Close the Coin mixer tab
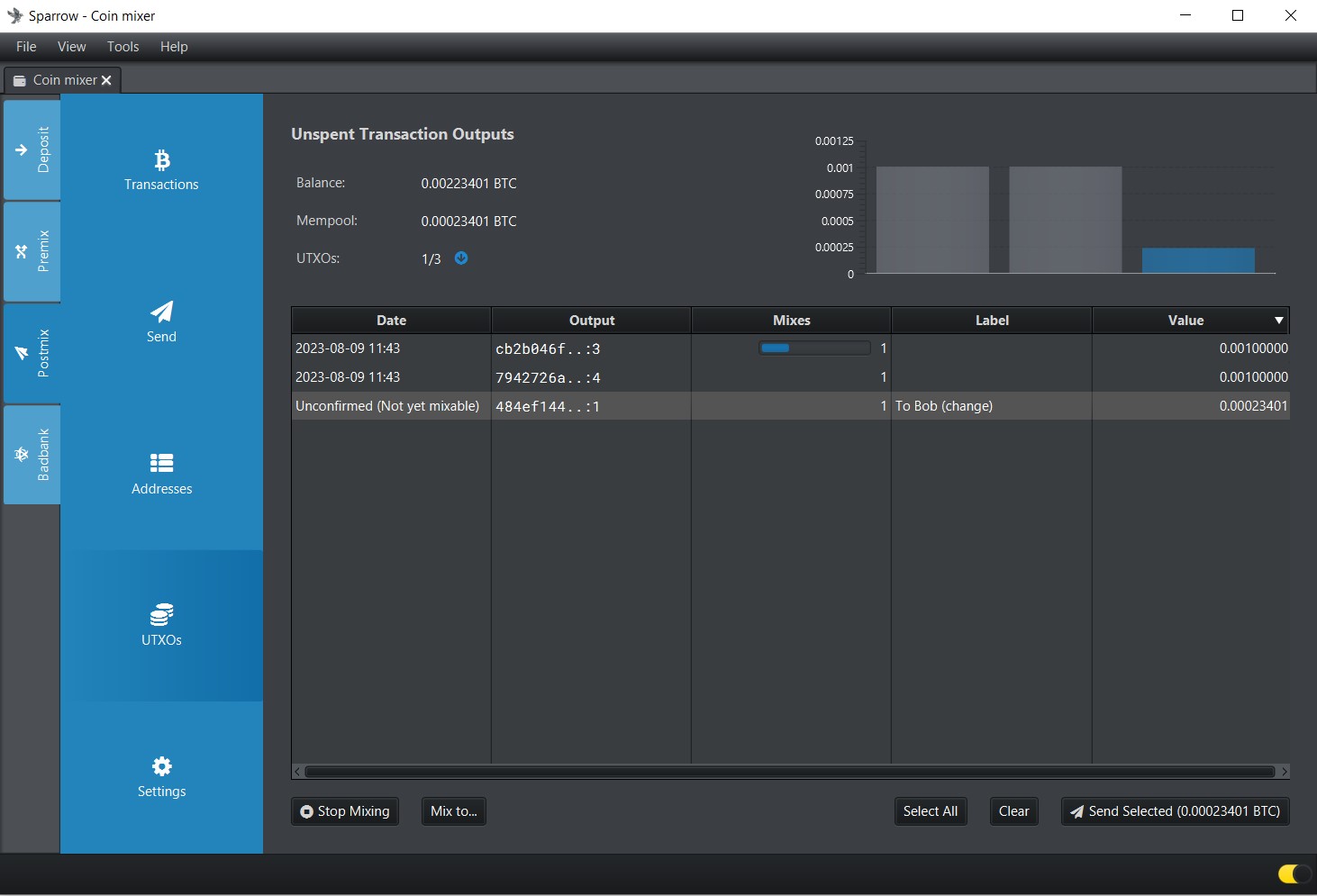Screen dimensions: 1317x896 tap(106, 80)
